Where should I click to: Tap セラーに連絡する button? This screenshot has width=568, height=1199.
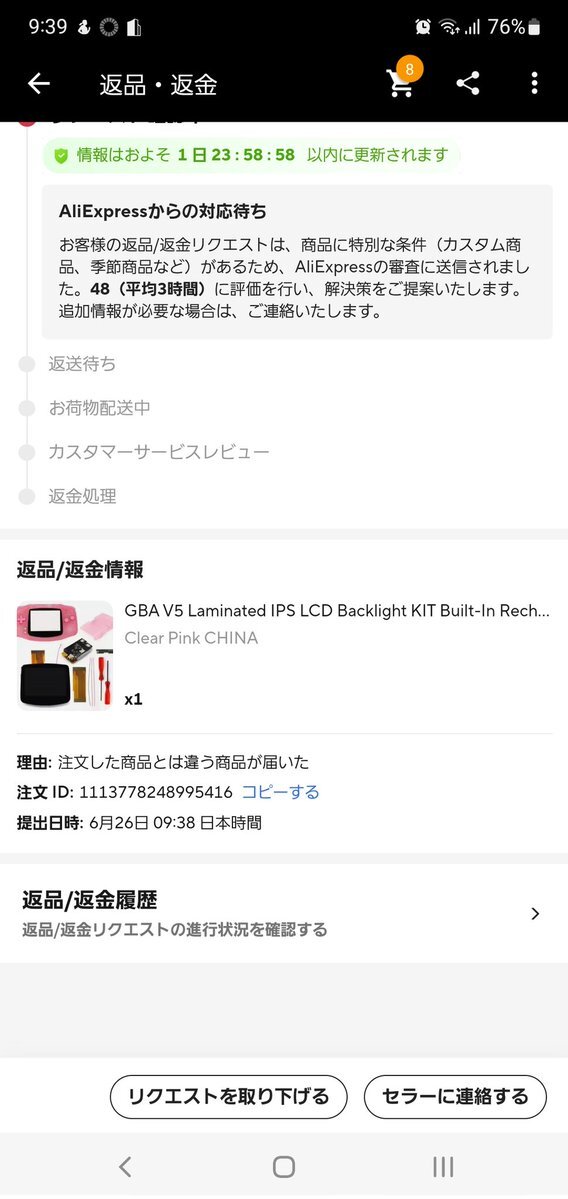[455, 1097]
